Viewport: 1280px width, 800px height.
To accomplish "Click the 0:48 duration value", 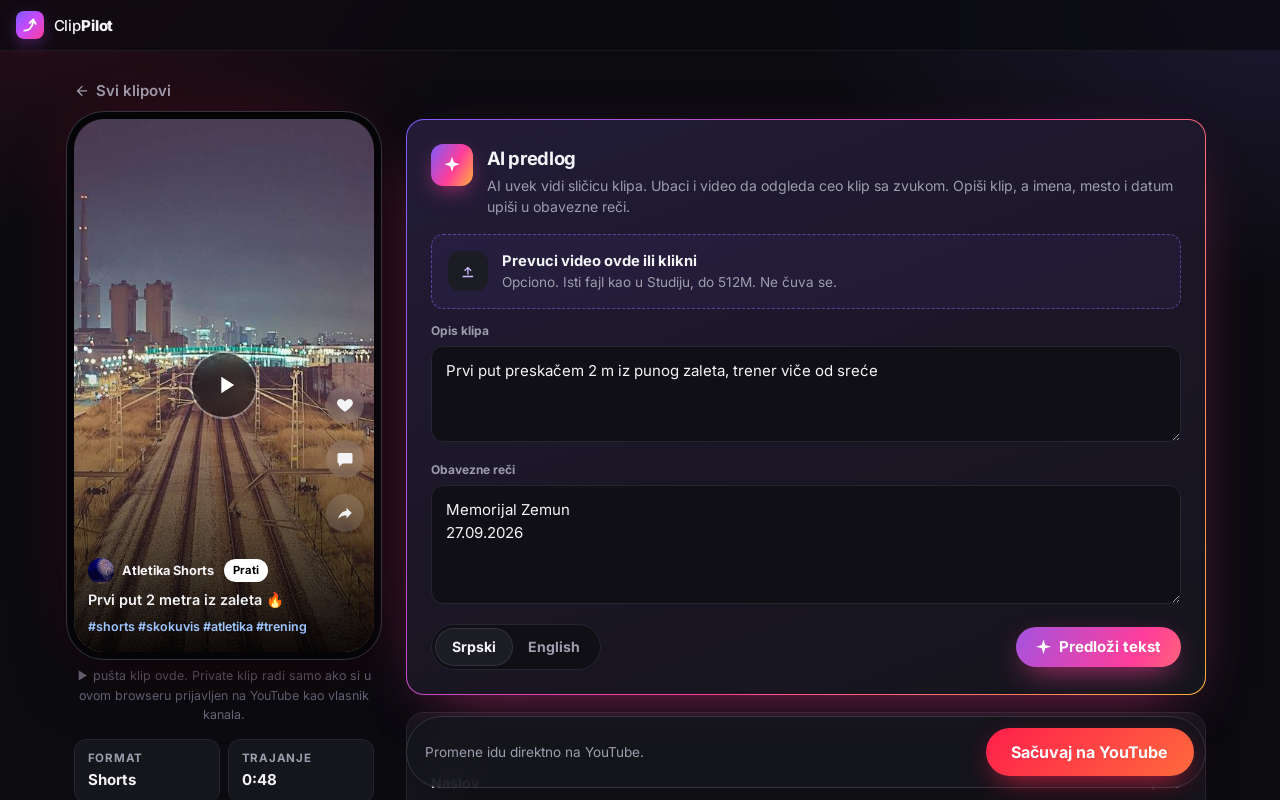I will tap(259, 780).
